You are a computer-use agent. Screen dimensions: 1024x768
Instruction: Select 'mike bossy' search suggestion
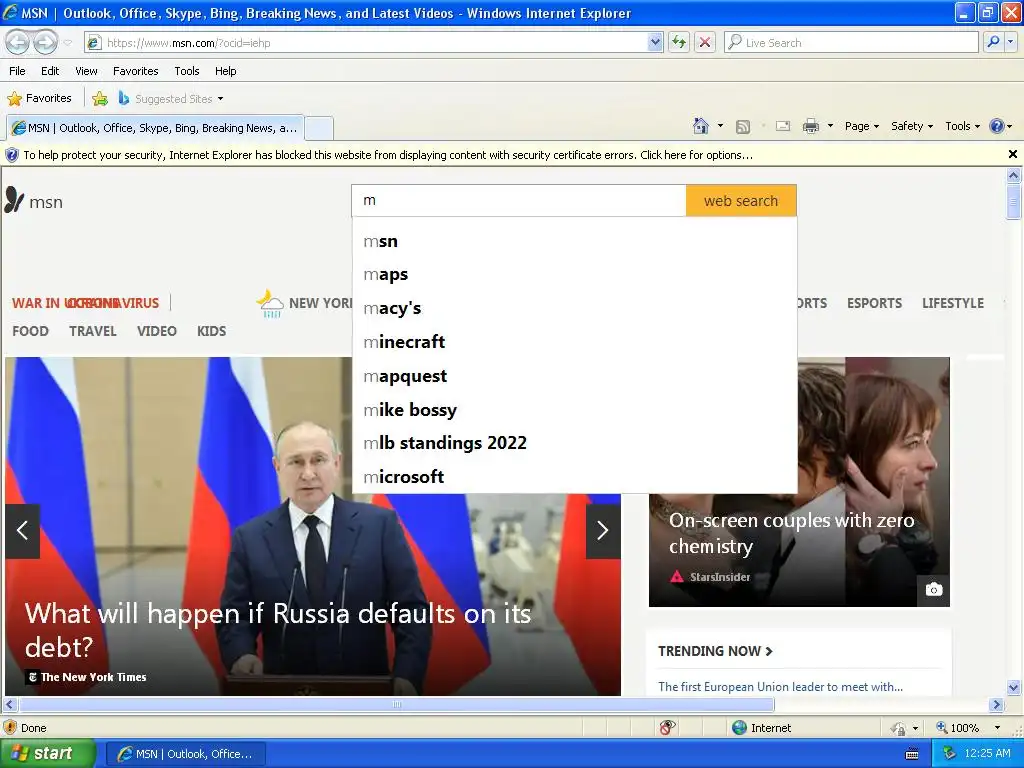[x=575, y=410]
